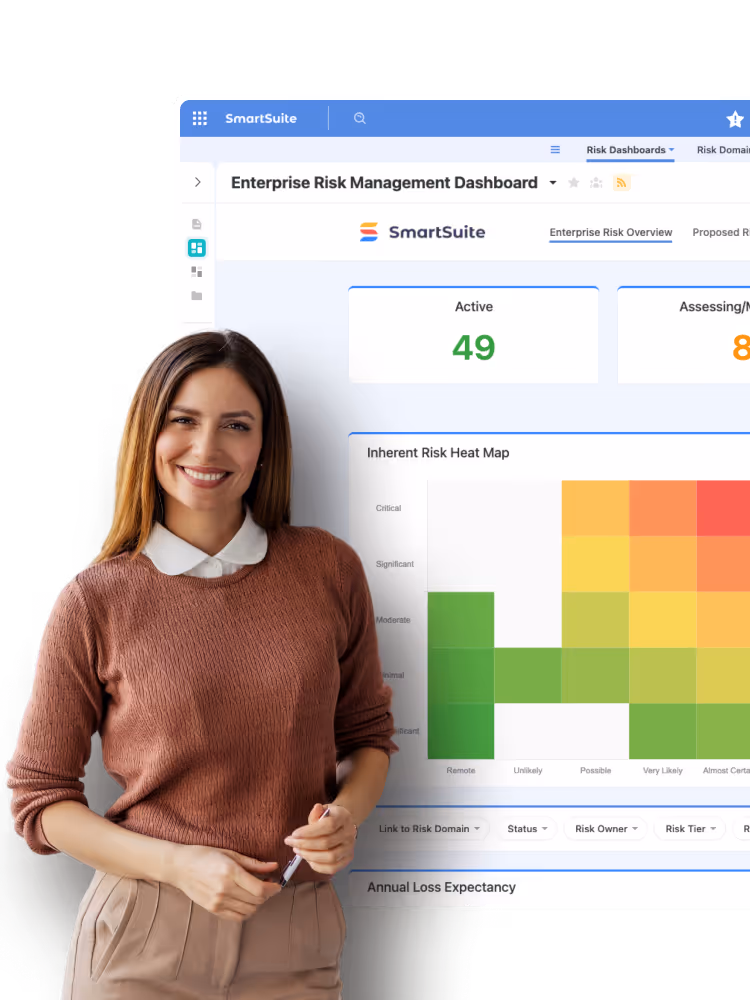The image size is (750, 1000).
Task: Click the Remote axis label
Action: 460,770
